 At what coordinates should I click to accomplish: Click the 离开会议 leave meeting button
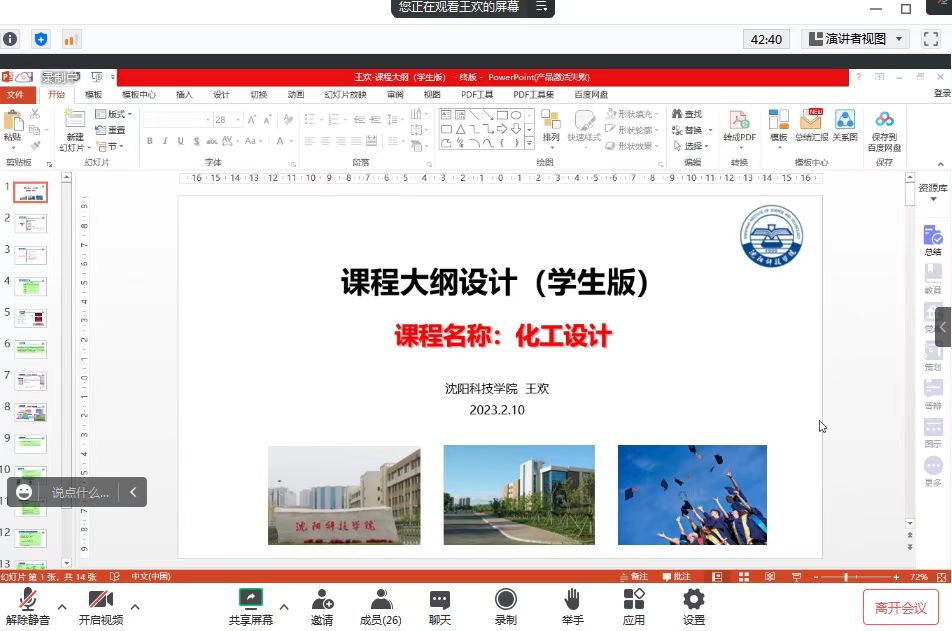click(x=900, y=607)
